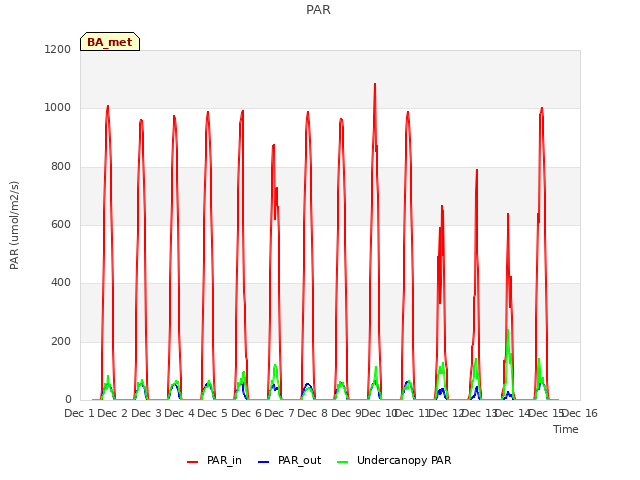Image resolution: width=640 pixels, height=480 pixels.
Task: Click the Time x-axis label
Action: coord(566,429)
